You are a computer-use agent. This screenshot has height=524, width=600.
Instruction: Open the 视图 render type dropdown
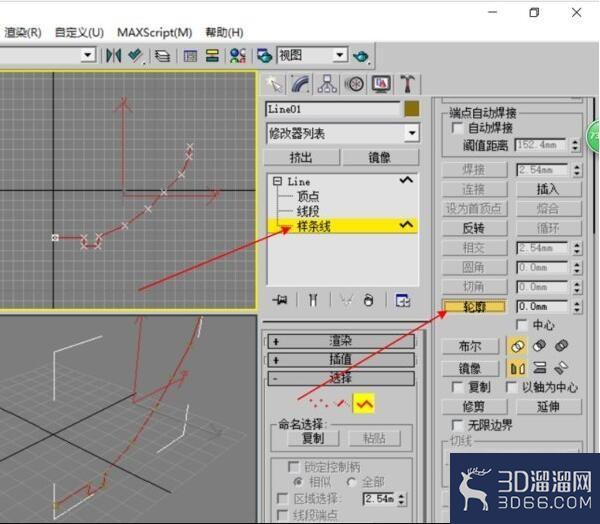(340, 56)
